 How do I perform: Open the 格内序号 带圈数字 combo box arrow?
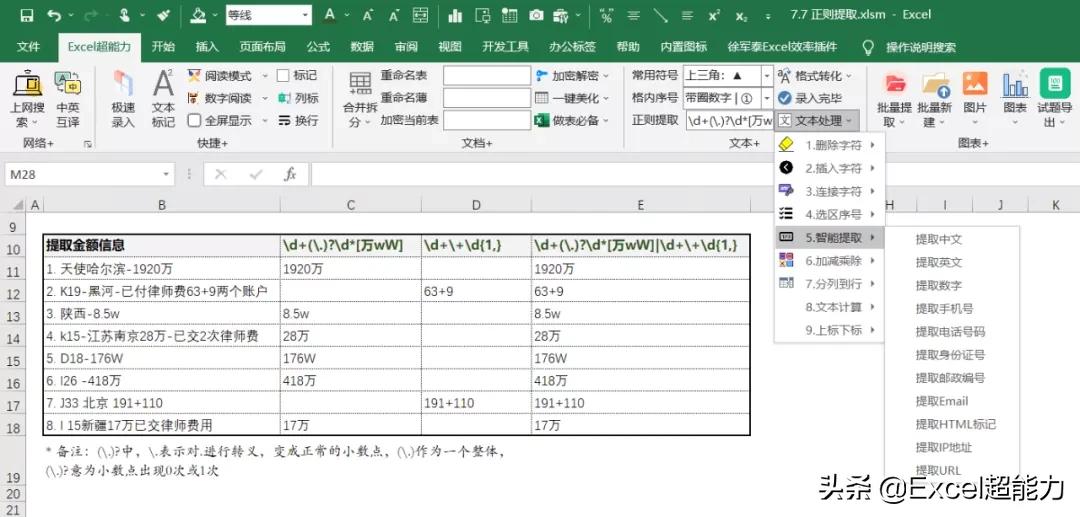coord(767,98)
